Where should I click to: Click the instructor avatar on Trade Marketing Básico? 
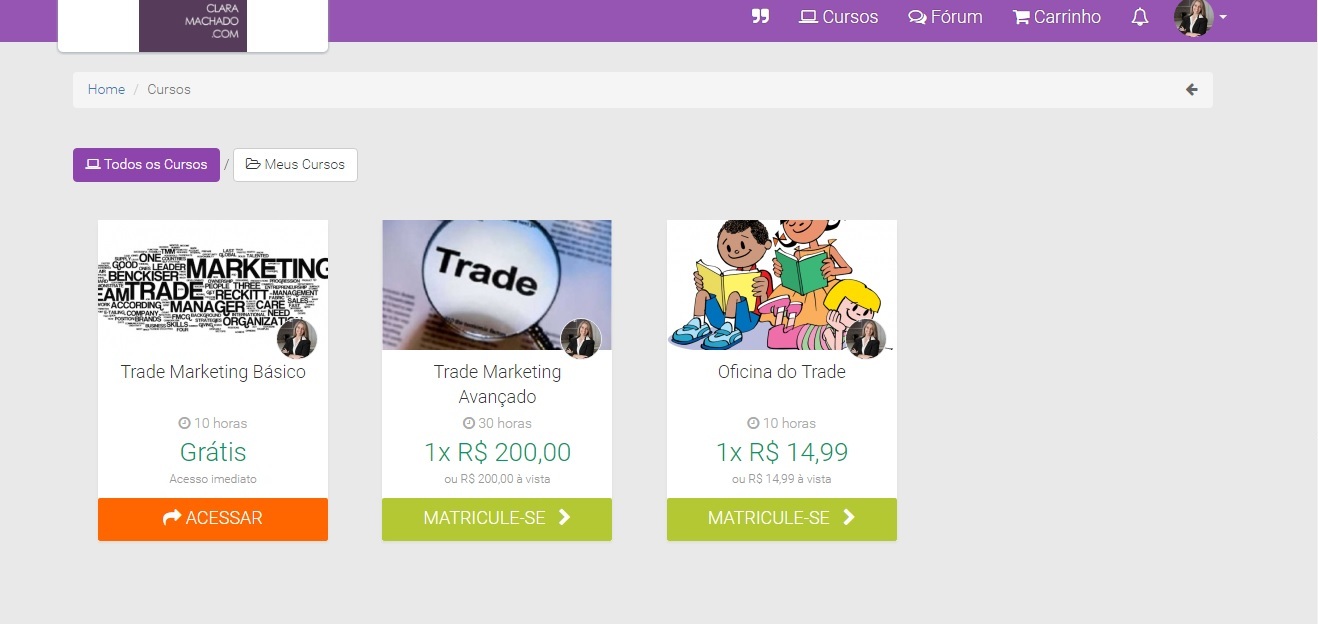point(297,339)
